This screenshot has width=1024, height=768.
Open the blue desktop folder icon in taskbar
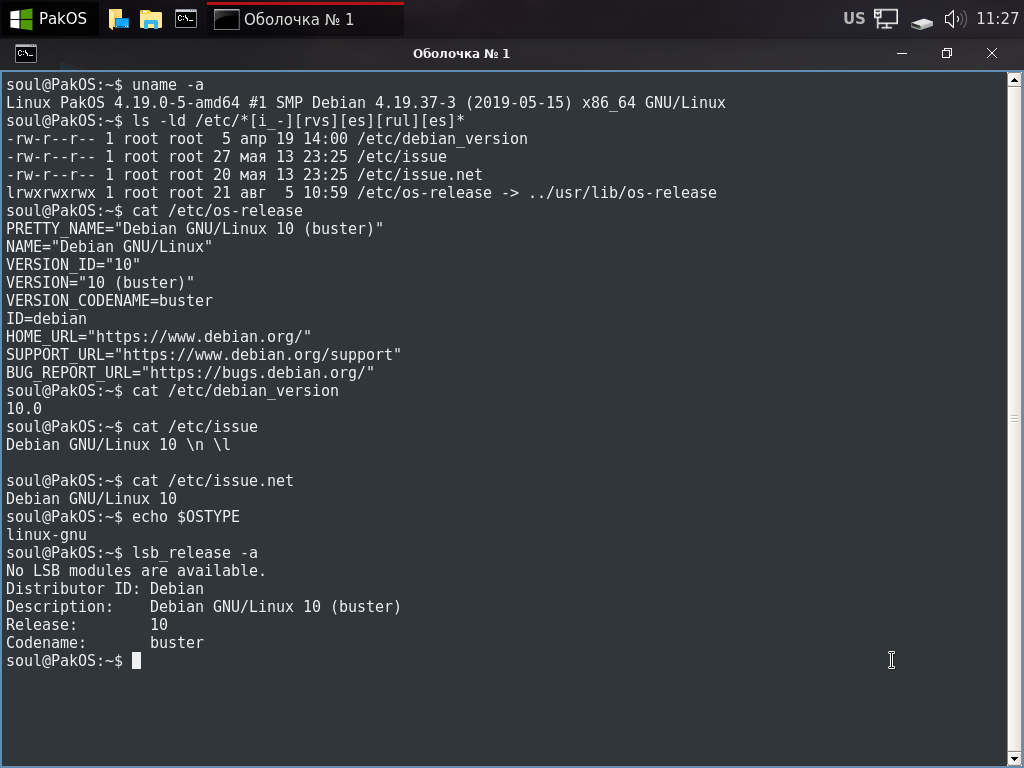pyautogui.click(x=118, y=19)
